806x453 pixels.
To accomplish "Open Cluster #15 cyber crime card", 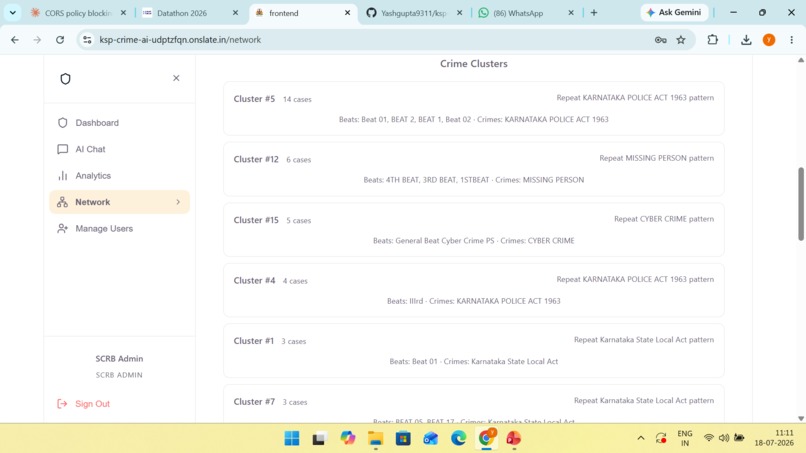I will 473,230.
